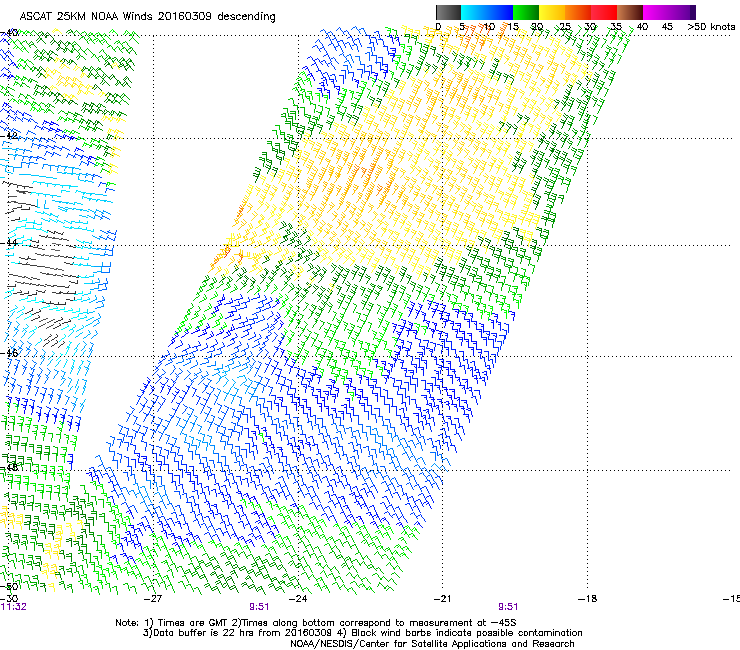Click the '-50' latitude axis label
The image size is (740, 650).
click(9, 587)
